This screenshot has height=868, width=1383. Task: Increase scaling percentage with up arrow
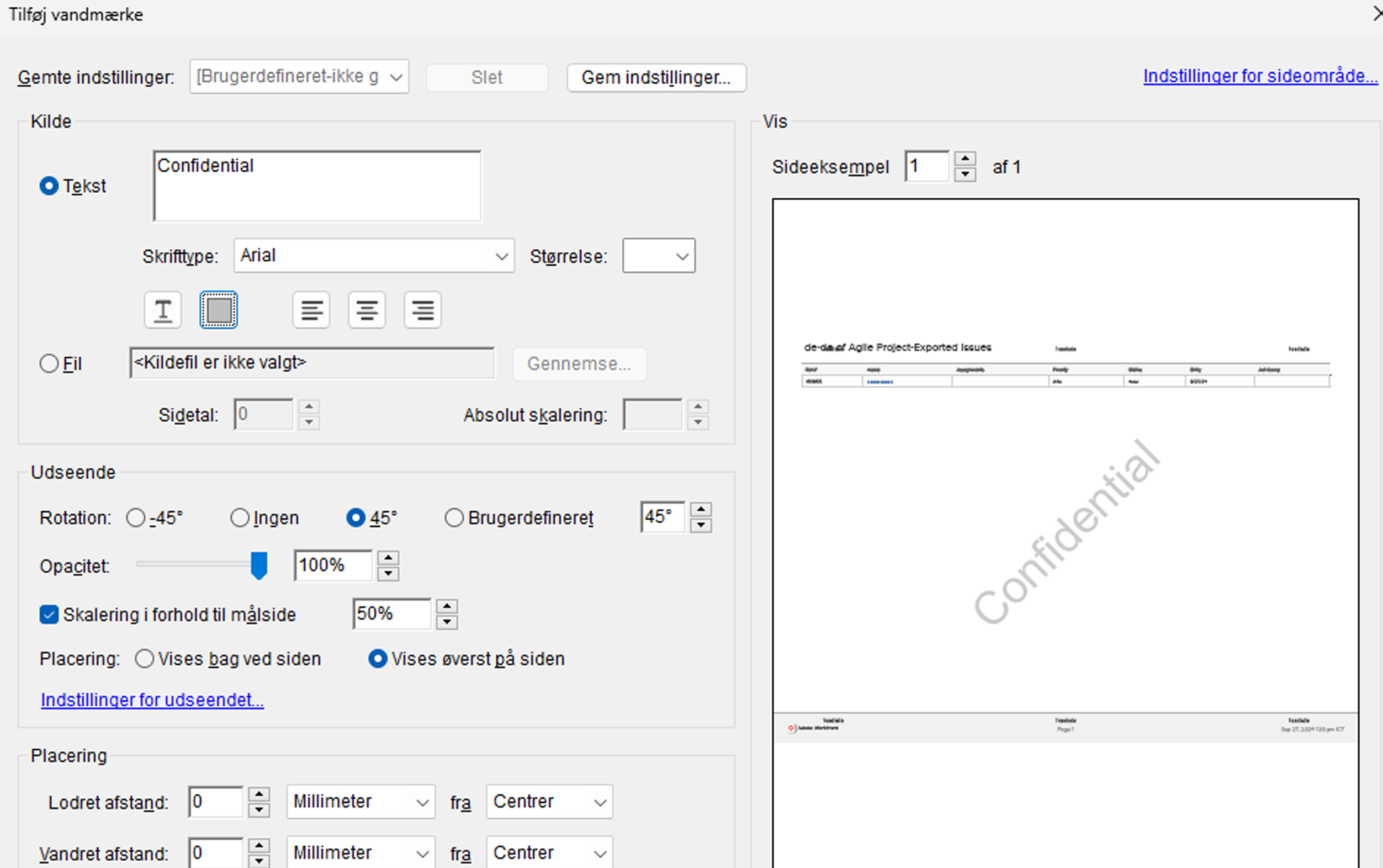click(447, 606)
